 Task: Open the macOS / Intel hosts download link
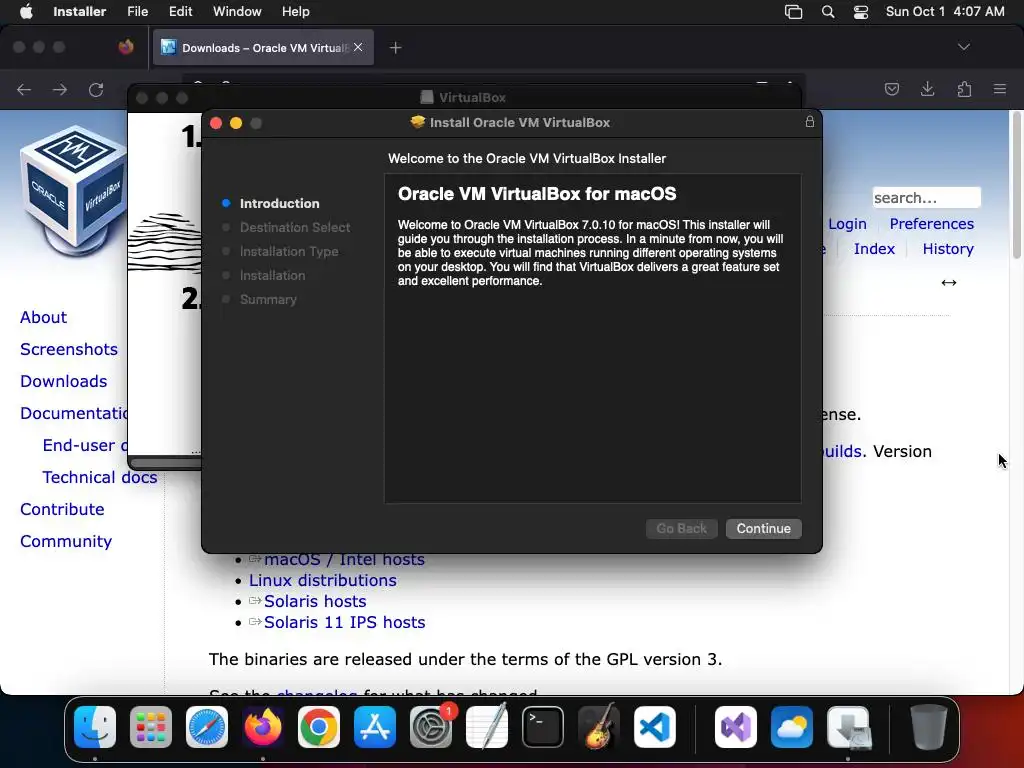(x=344, y=560)
